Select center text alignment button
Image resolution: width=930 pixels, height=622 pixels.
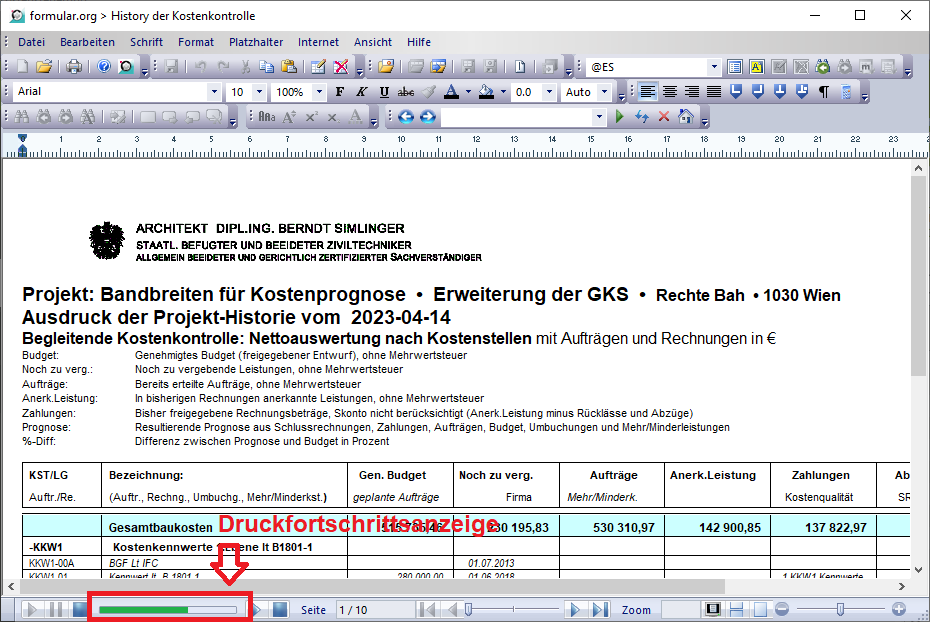[x=670, y=92]
